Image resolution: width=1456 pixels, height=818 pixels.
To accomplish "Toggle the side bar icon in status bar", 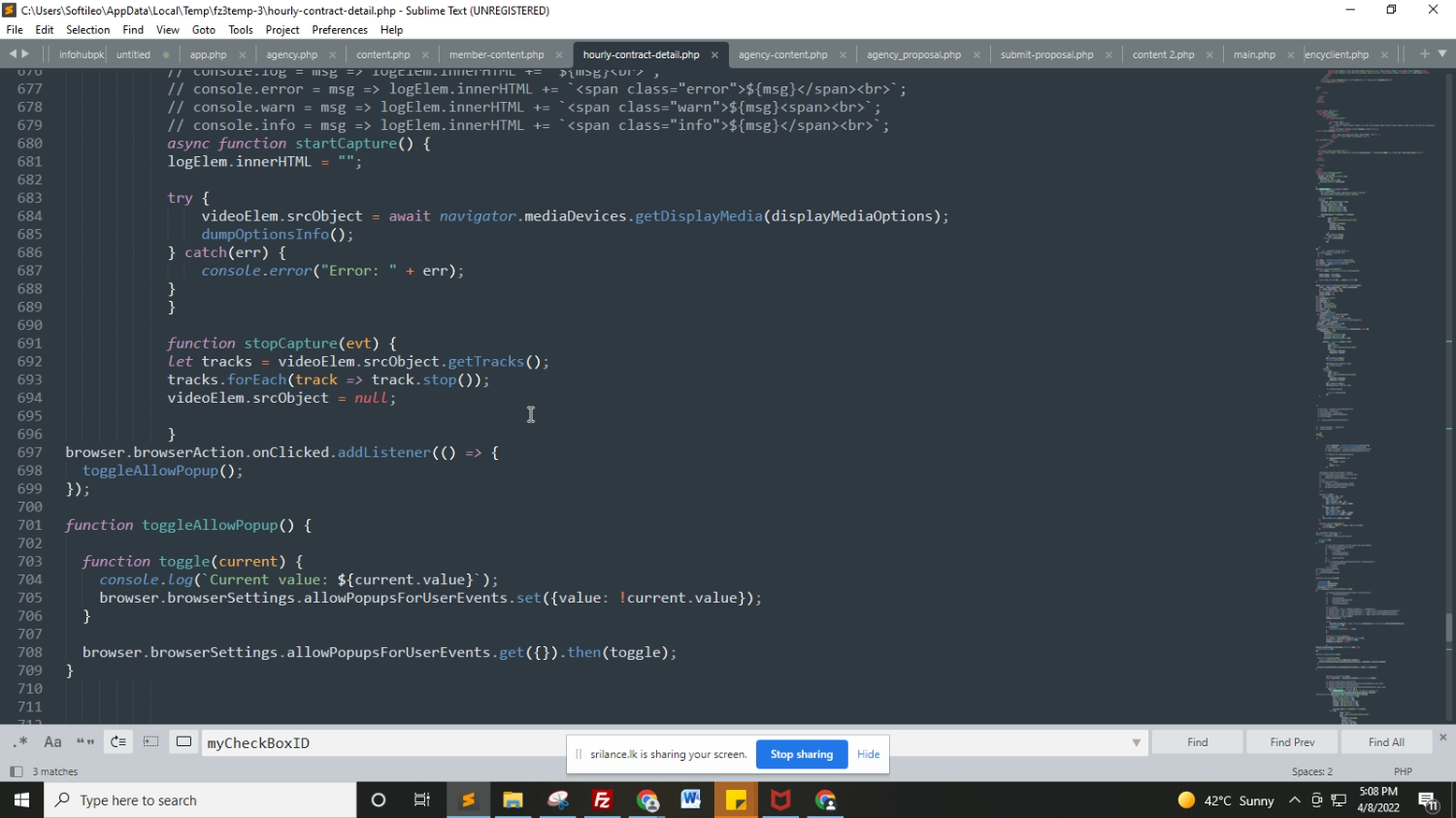I will tap(16, 771).
